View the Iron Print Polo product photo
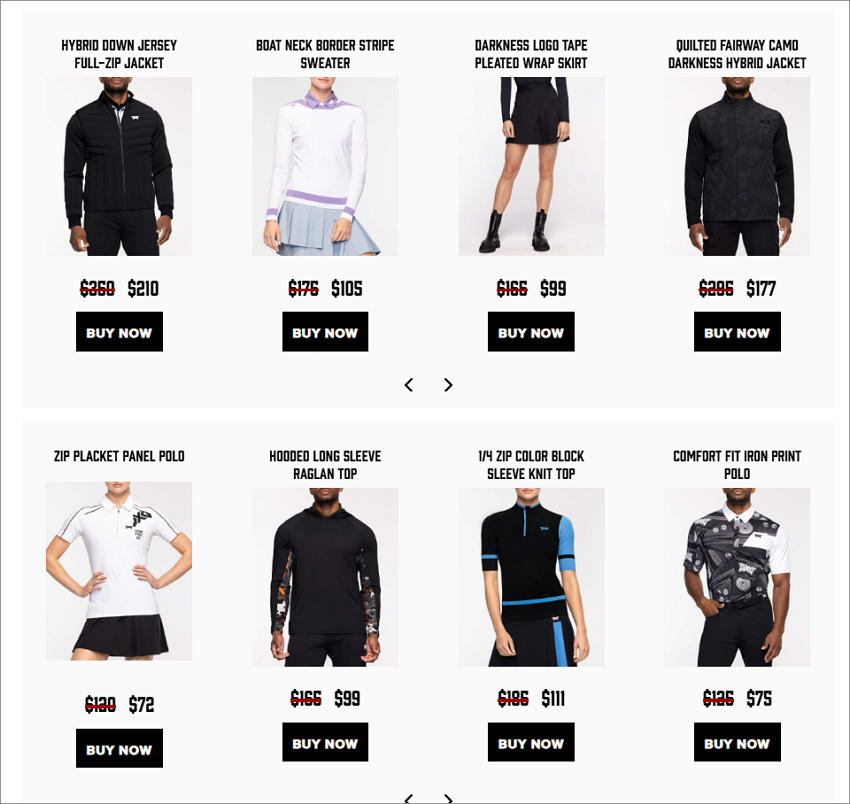The image size is (850, 804). point(737,577)
